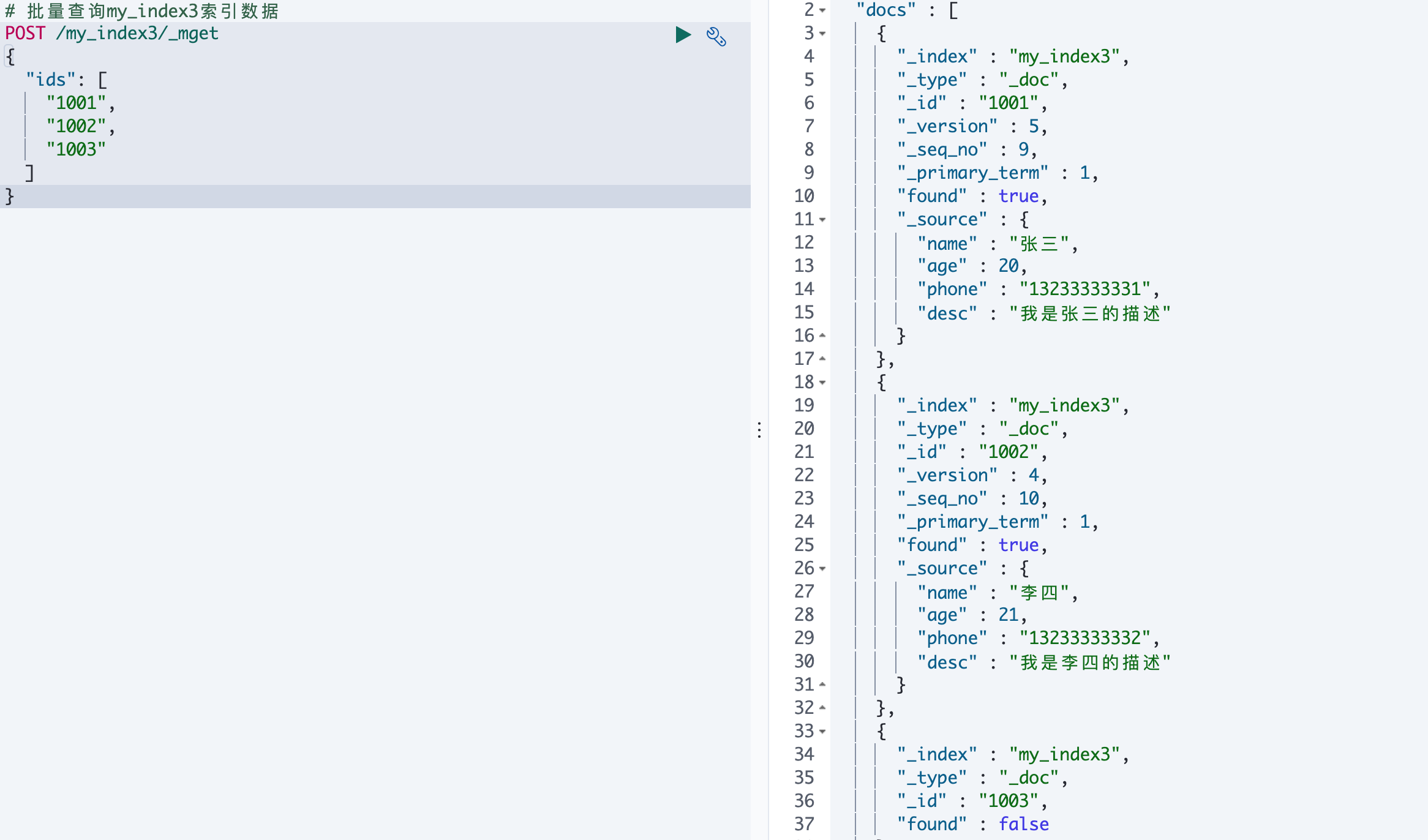This screenshot has width=1428, height=840.
Task: Click the closing brace of the request body
Action: tap(10, 197)
